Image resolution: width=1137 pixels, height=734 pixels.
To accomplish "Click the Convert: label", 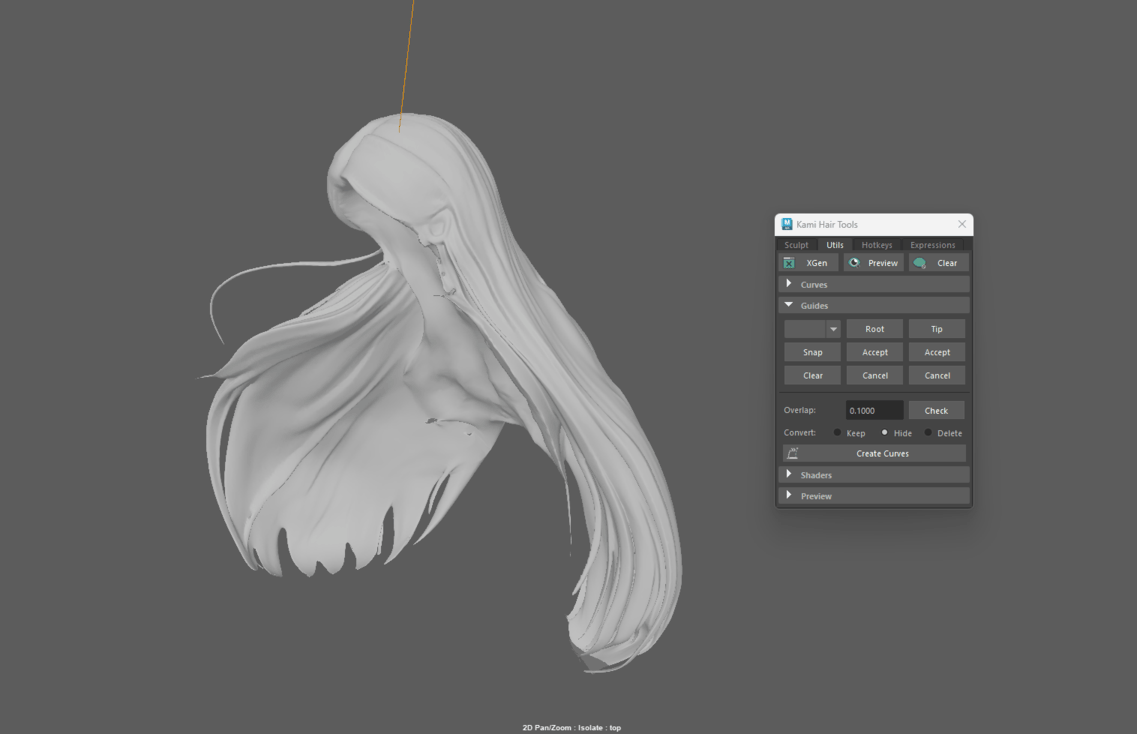I will click(x=799, y=432).
